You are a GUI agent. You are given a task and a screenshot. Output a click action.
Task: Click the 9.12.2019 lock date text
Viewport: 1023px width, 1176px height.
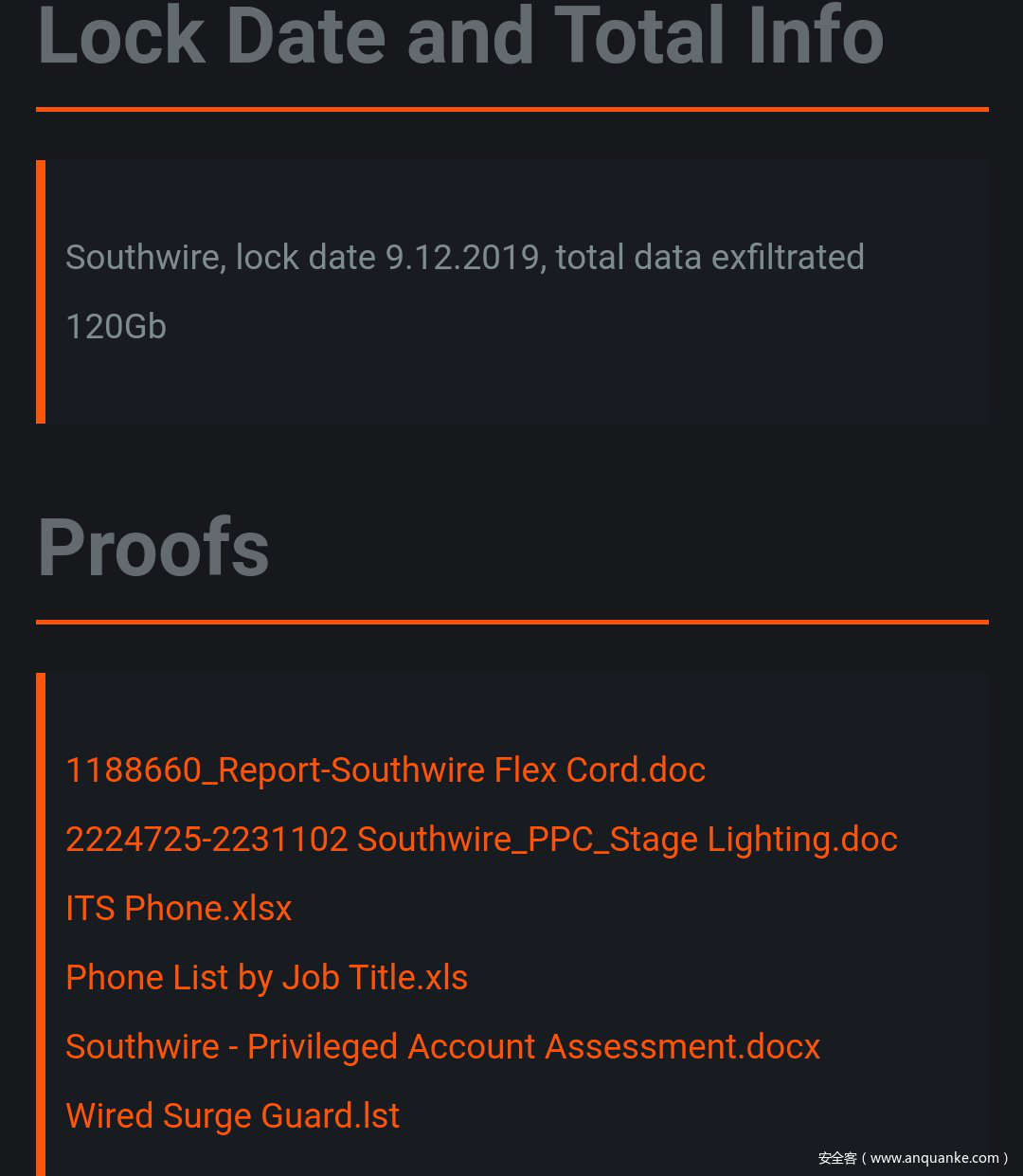point(462,258)
